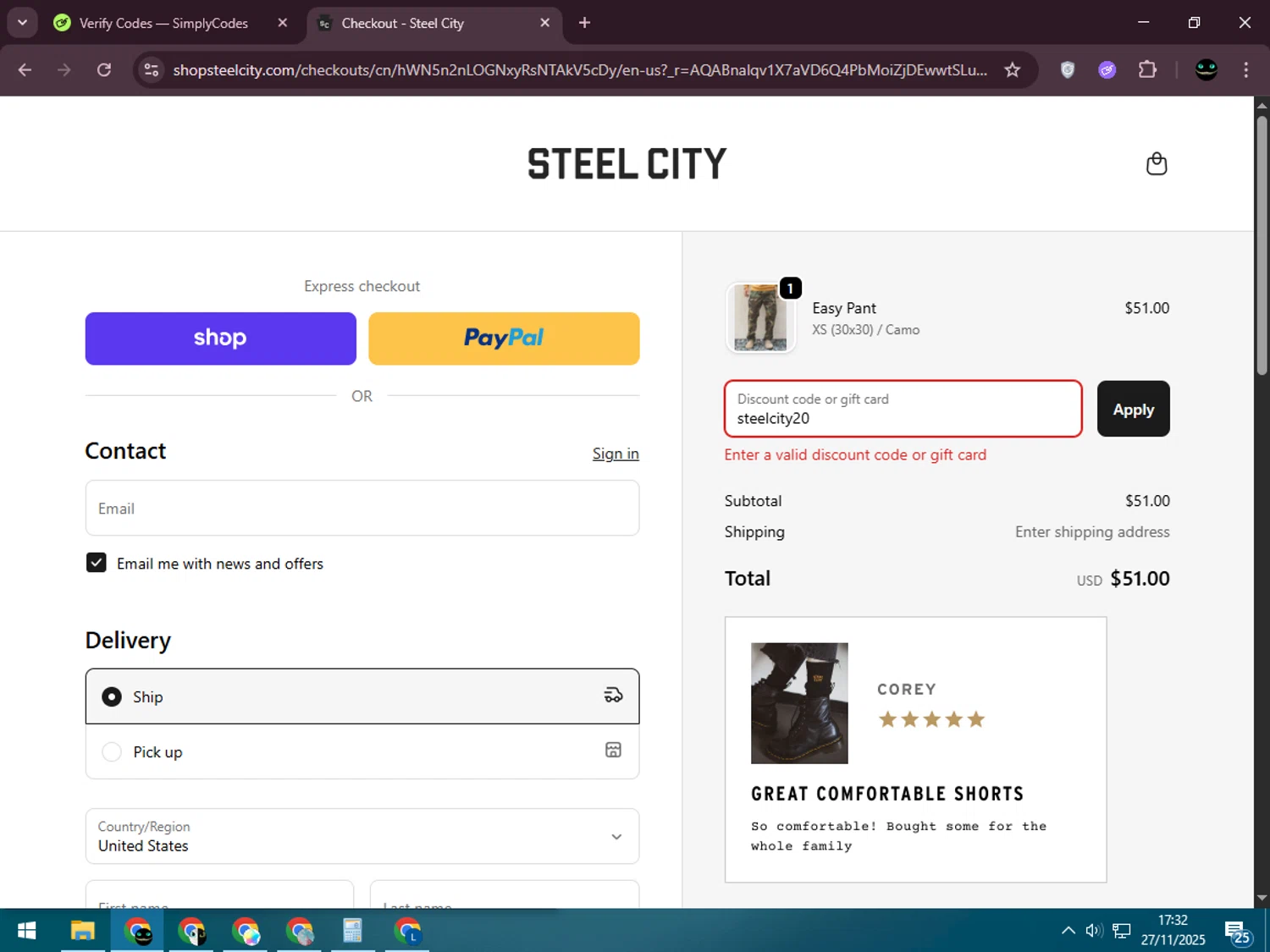The height and width of the screenshot is (952, 1270).
Task: Open the Calculator app in the taskbar
Action: tap(353, 932)
